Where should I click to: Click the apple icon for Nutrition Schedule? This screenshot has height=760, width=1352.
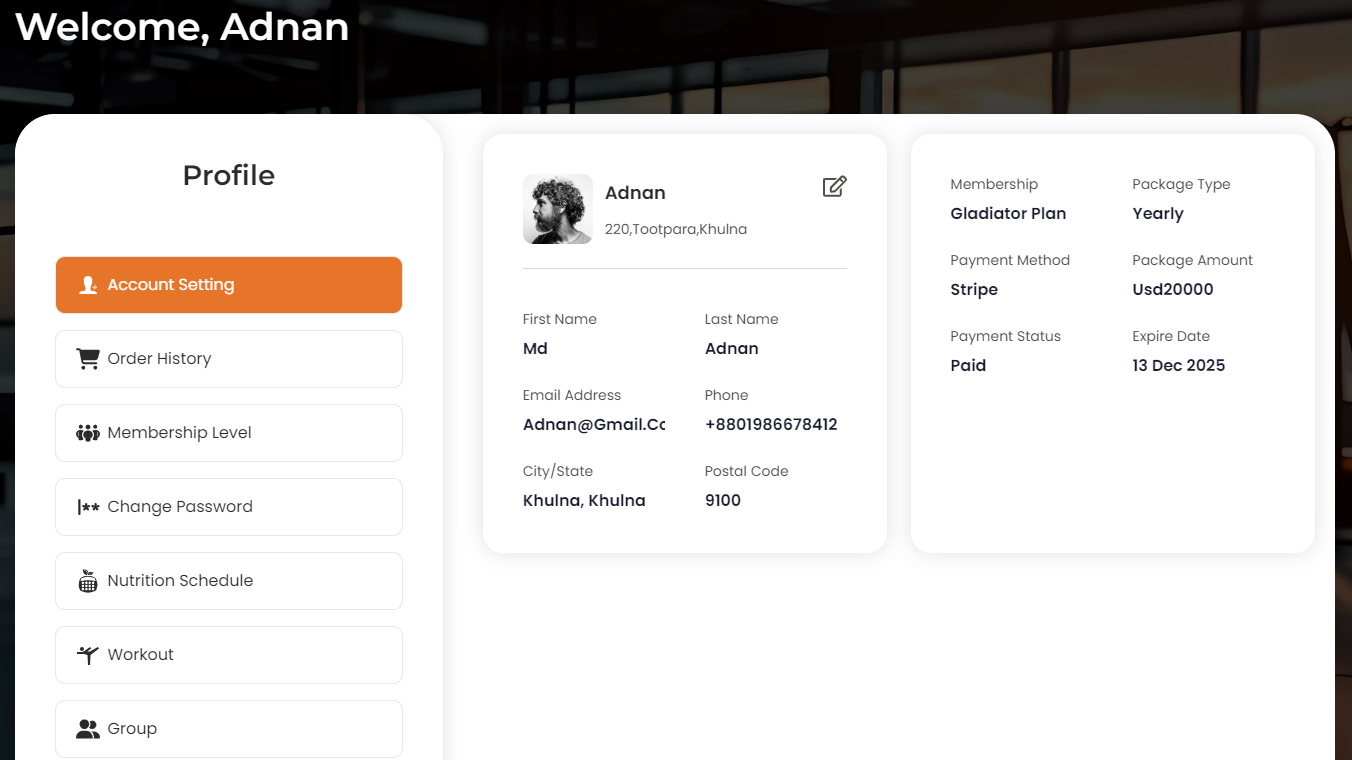(88, 581)
